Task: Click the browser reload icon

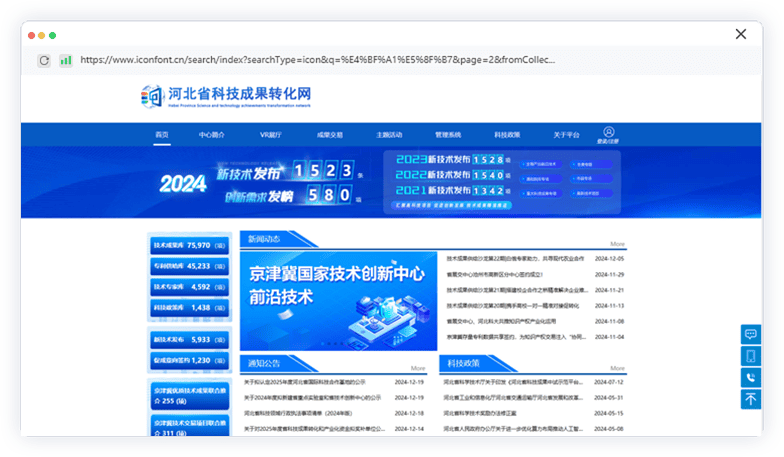Action: tap(44, 60)
